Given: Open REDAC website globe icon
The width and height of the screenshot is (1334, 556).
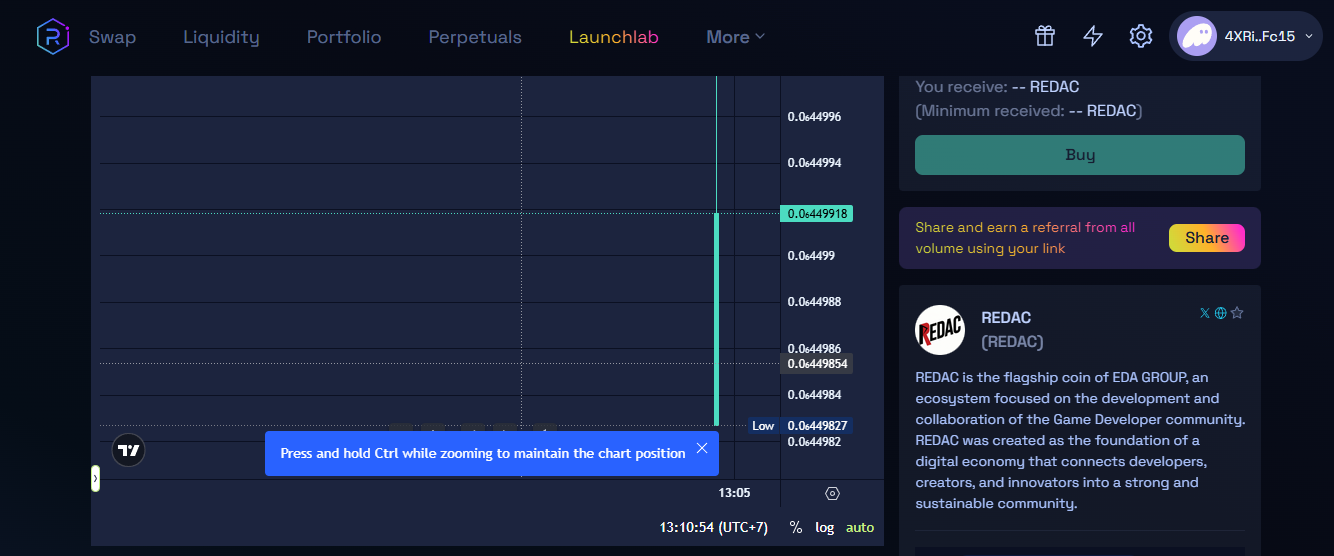Looking at the screenshot, I should pos(1220,313).
